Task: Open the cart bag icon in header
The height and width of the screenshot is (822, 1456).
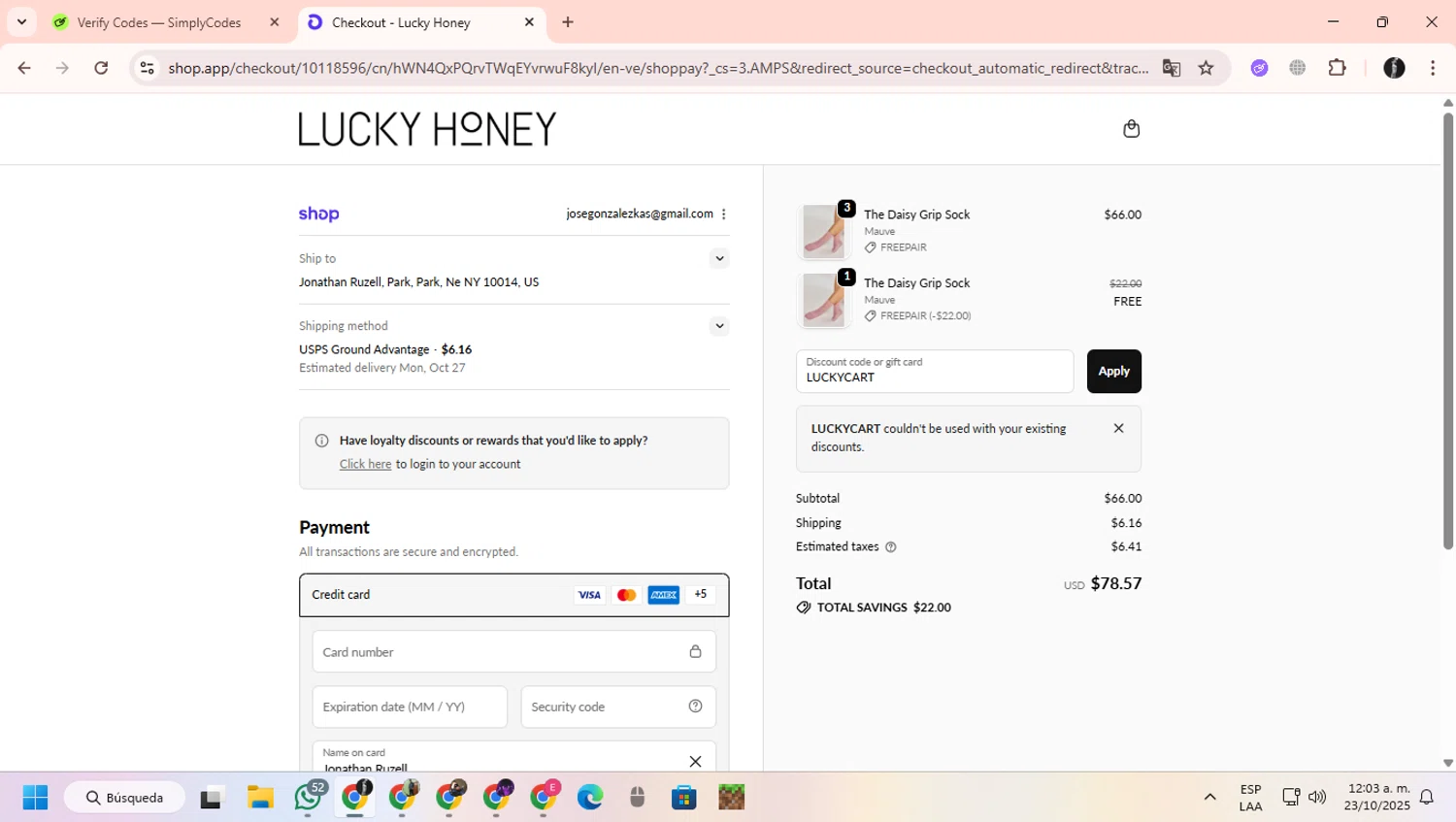Action: (x=1131, y=129)
